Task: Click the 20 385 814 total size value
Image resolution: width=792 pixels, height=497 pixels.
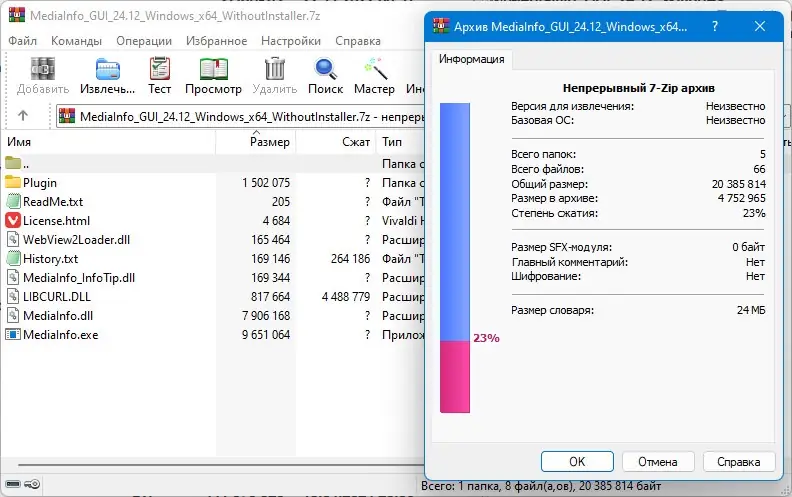Action: coord(738,184)
